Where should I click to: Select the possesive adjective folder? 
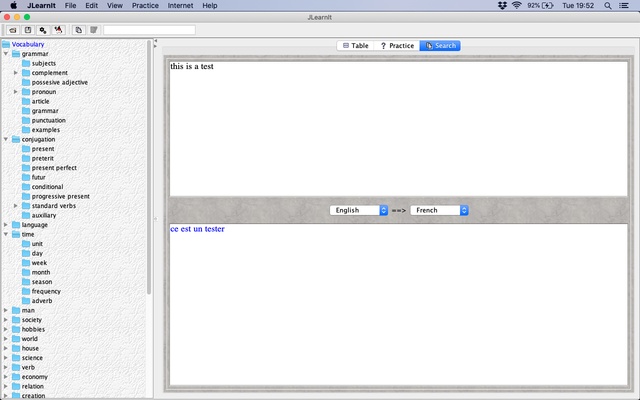click(55, 82)
